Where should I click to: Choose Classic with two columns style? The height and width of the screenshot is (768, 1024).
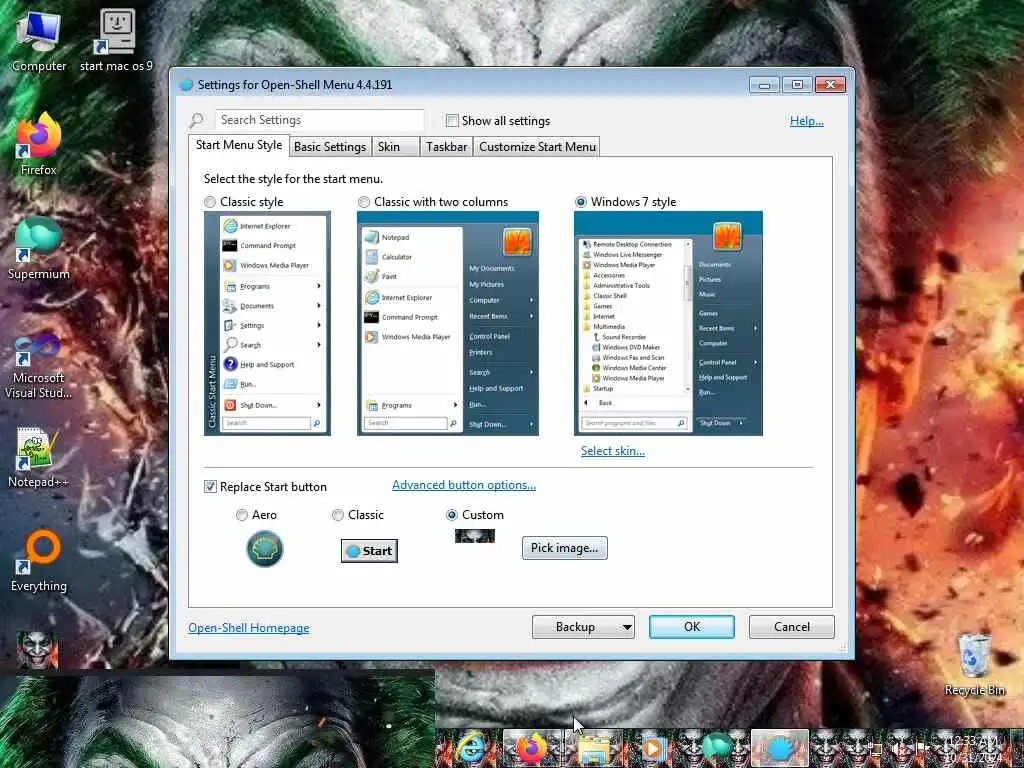[x=364, y=202]
